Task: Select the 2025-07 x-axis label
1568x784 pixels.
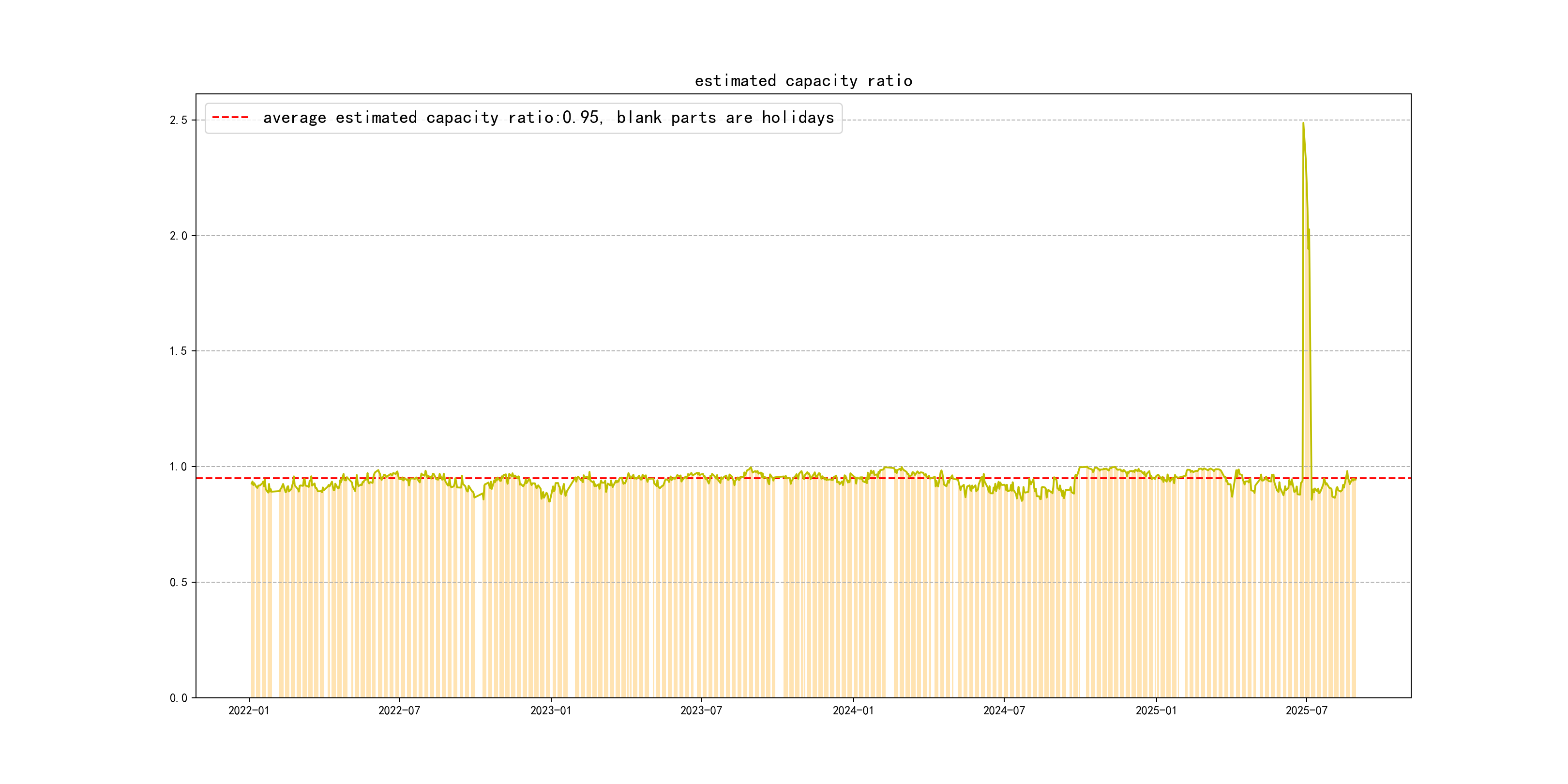Action: 1306,710
